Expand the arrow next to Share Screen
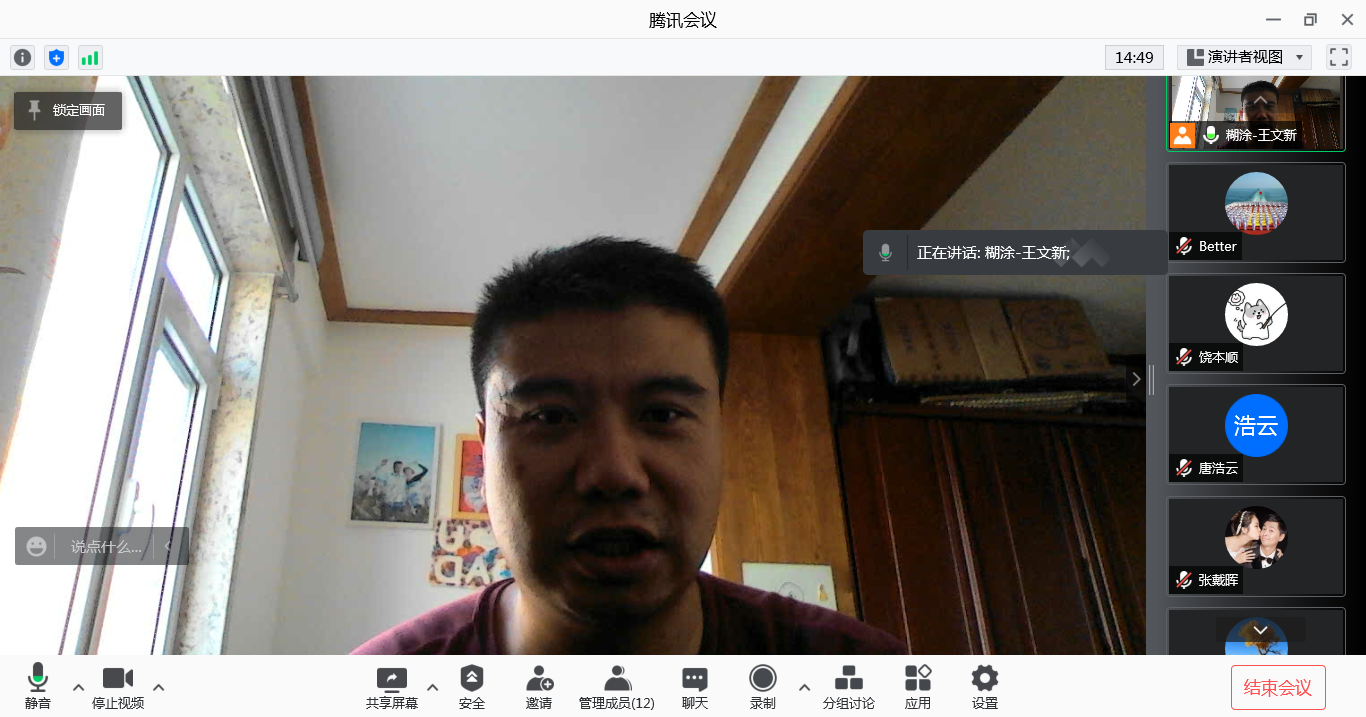The image size is (1366, 717). 432,687
